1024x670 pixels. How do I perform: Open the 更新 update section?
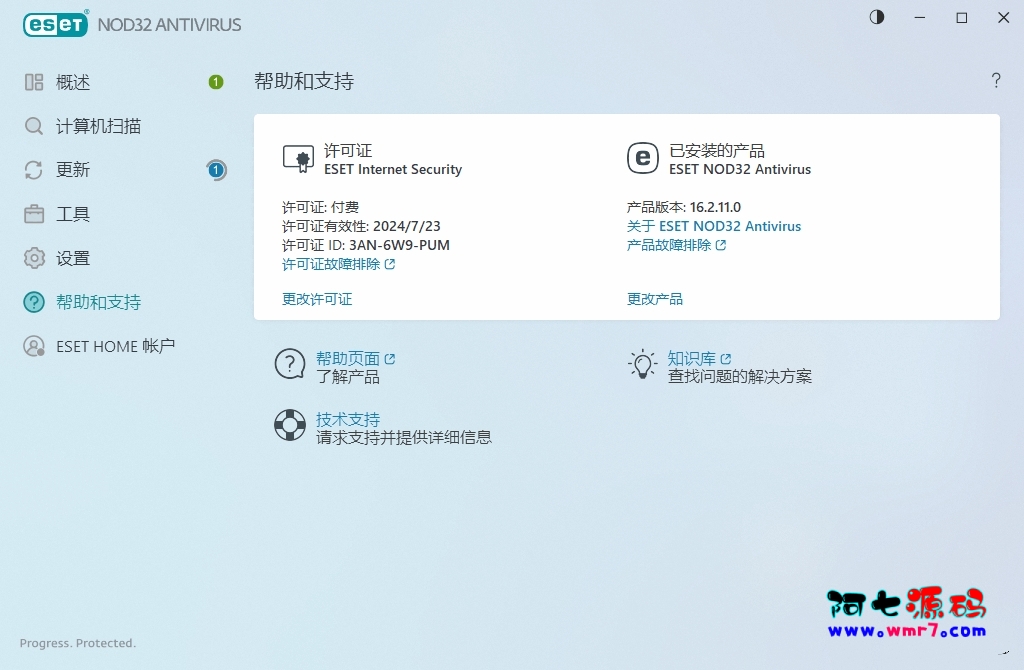[x=72, y=170]
